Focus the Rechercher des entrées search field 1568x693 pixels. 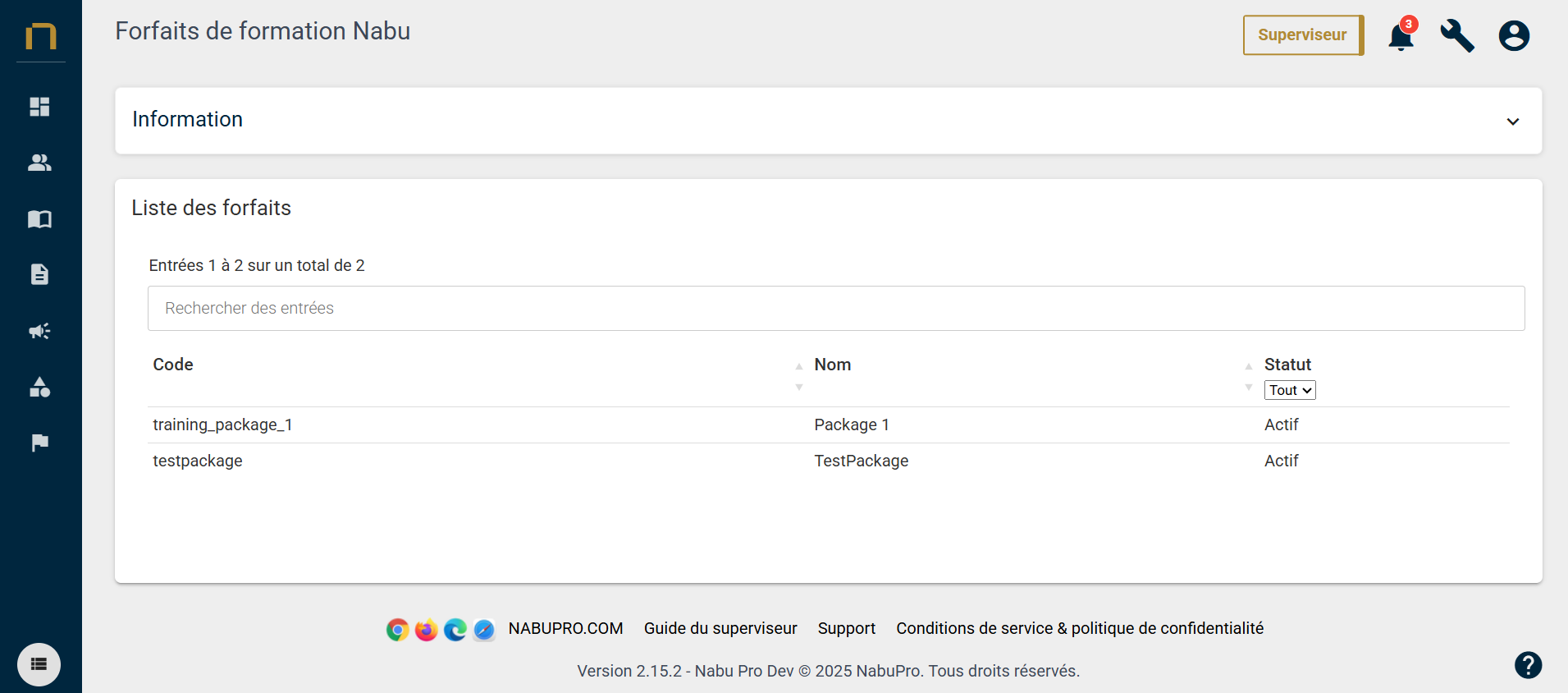[x=836, y=309]
